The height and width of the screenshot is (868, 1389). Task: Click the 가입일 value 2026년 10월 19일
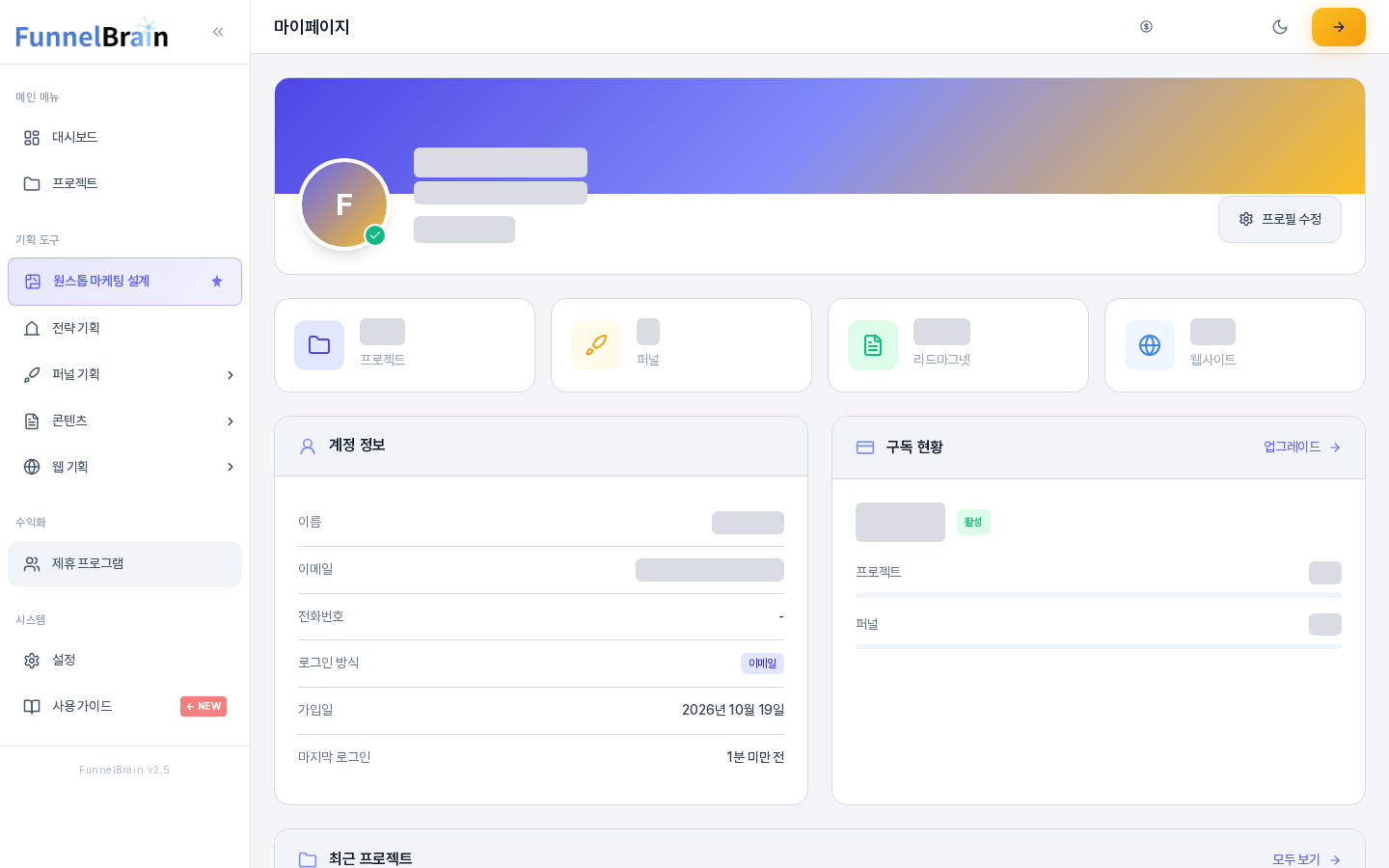pyautogui.click(x=733, y=711)
